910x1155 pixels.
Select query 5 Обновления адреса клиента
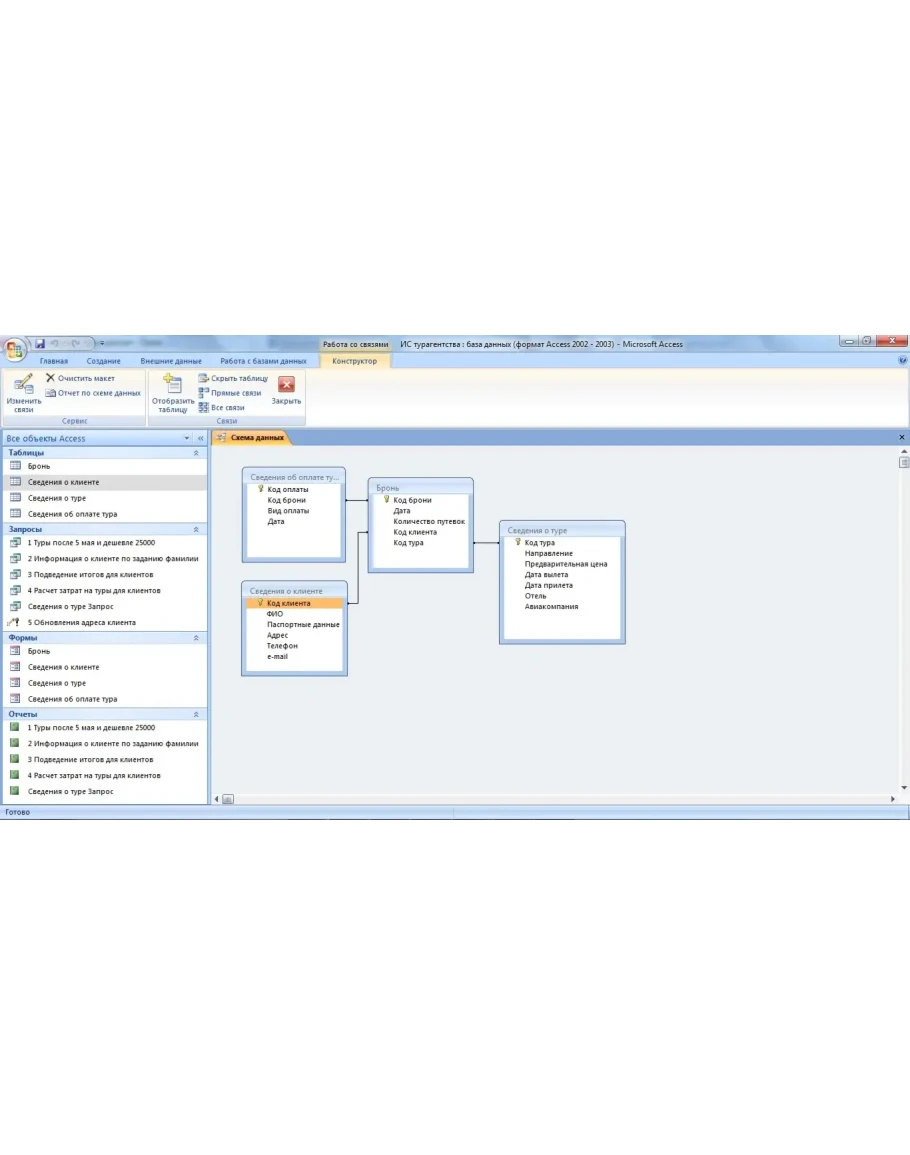[x=81, y=623]
